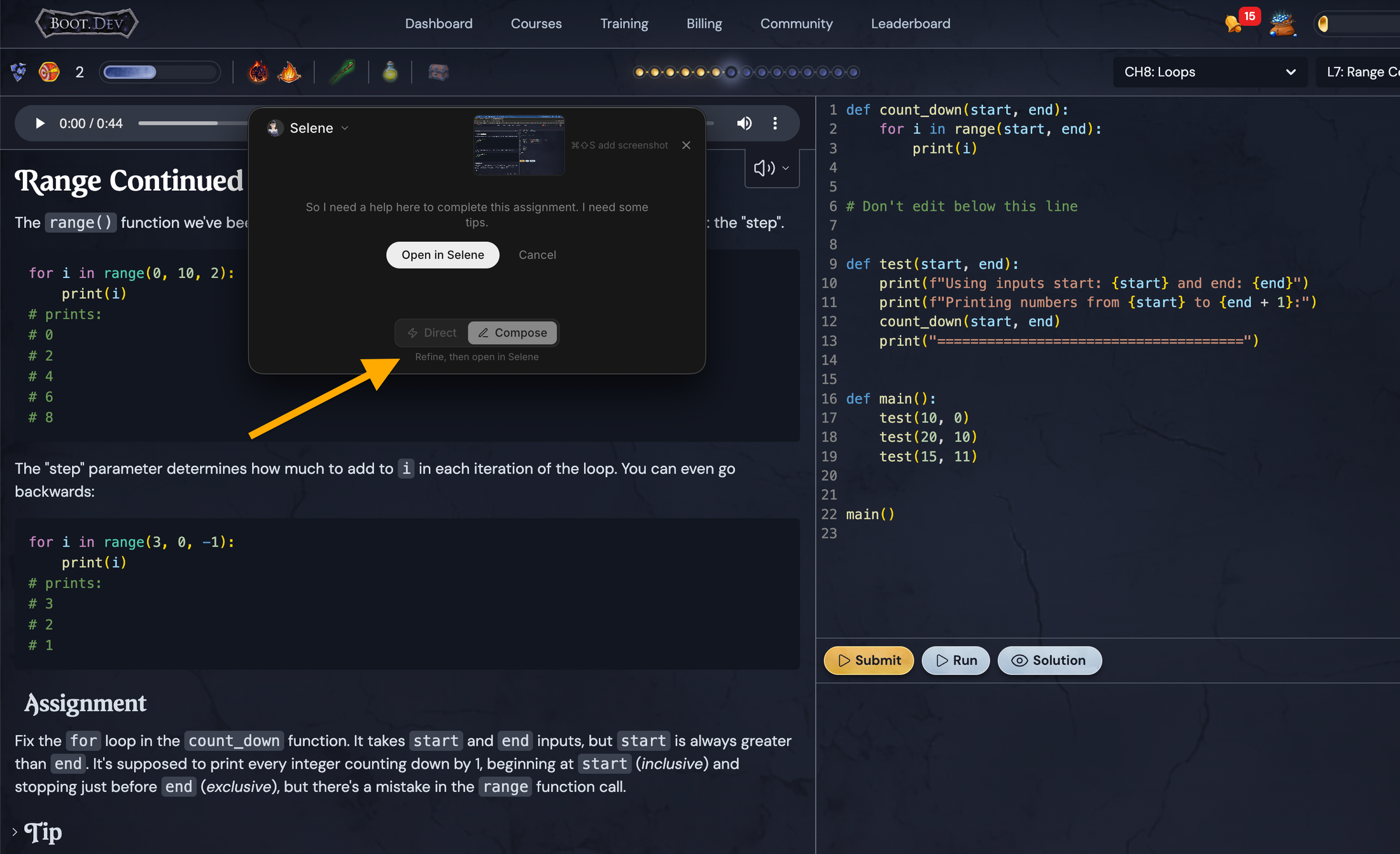Open the treasure chest icon
This screenshot has width=1400, height=854.
pyautogui.click(x=438, y=72)
